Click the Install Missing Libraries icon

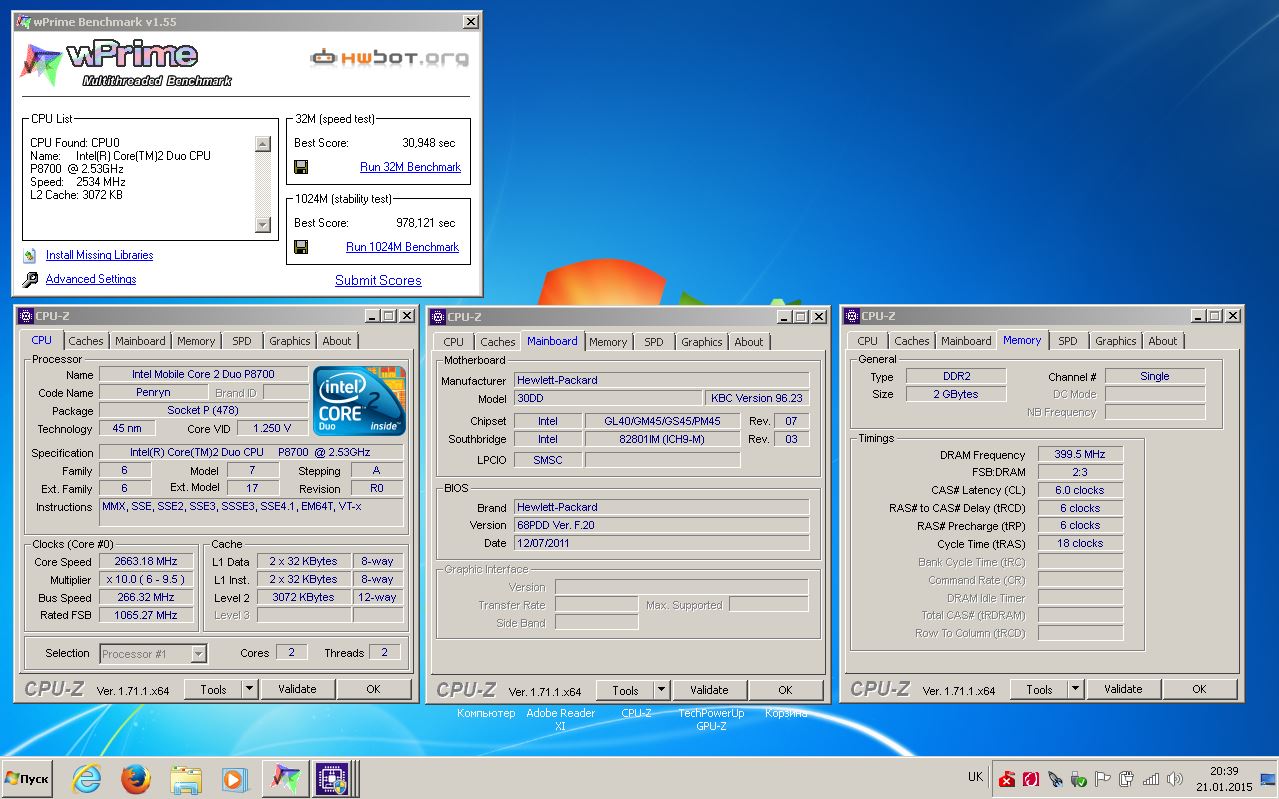(x=30, y=256)
